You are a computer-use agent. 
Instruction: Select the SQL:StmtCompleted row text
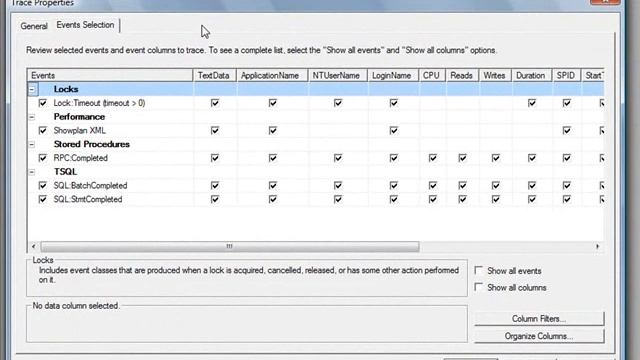click(x=88, y=199)
